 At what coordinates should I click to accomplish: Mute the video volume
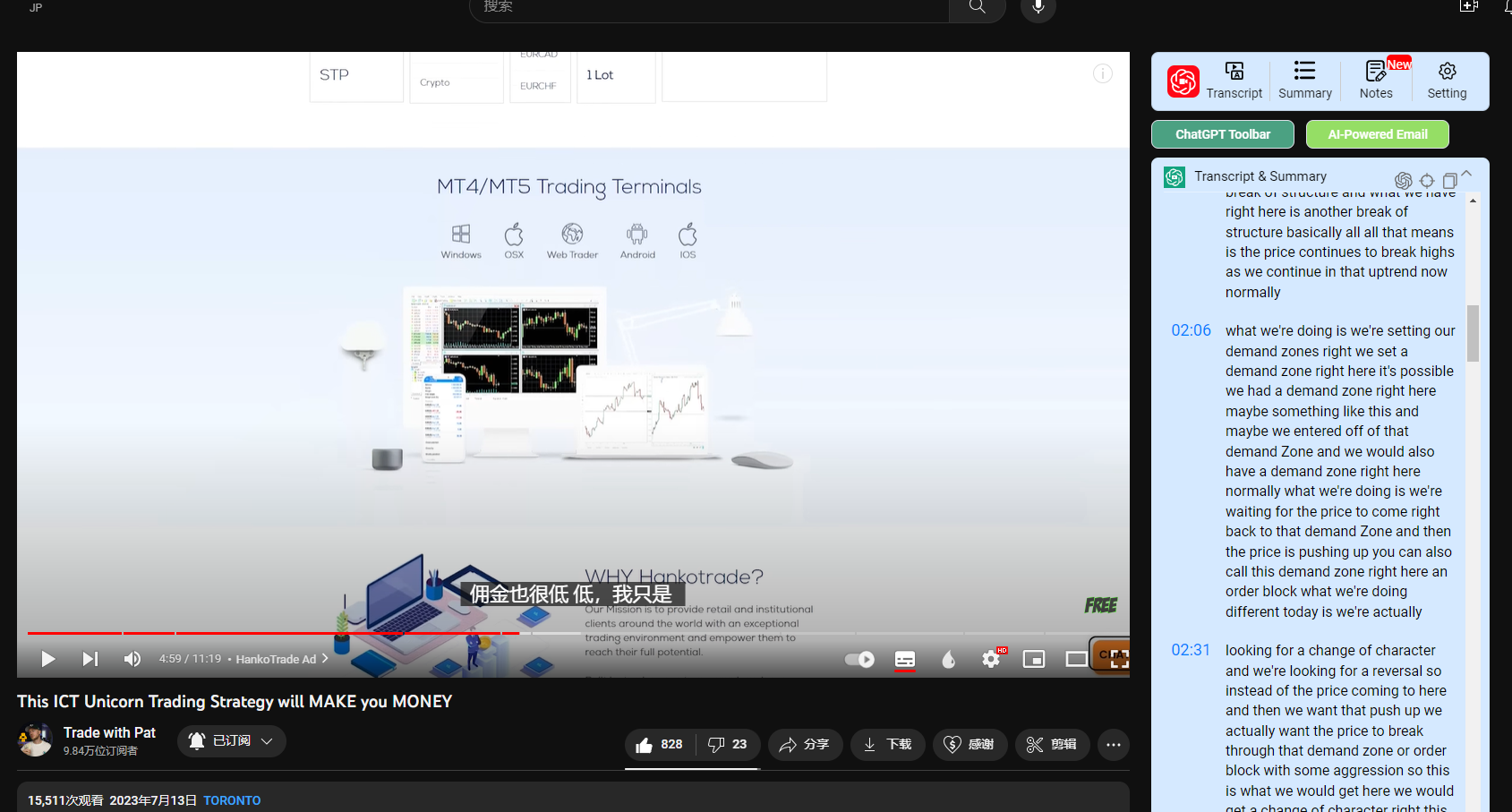click(x=132, y=659)
